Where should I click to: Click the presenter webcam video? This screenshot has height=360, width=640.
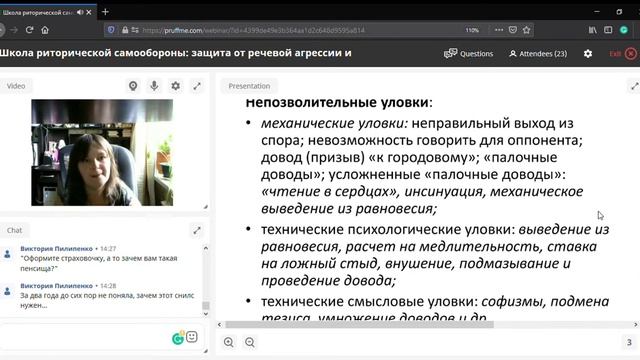point(102,152)
